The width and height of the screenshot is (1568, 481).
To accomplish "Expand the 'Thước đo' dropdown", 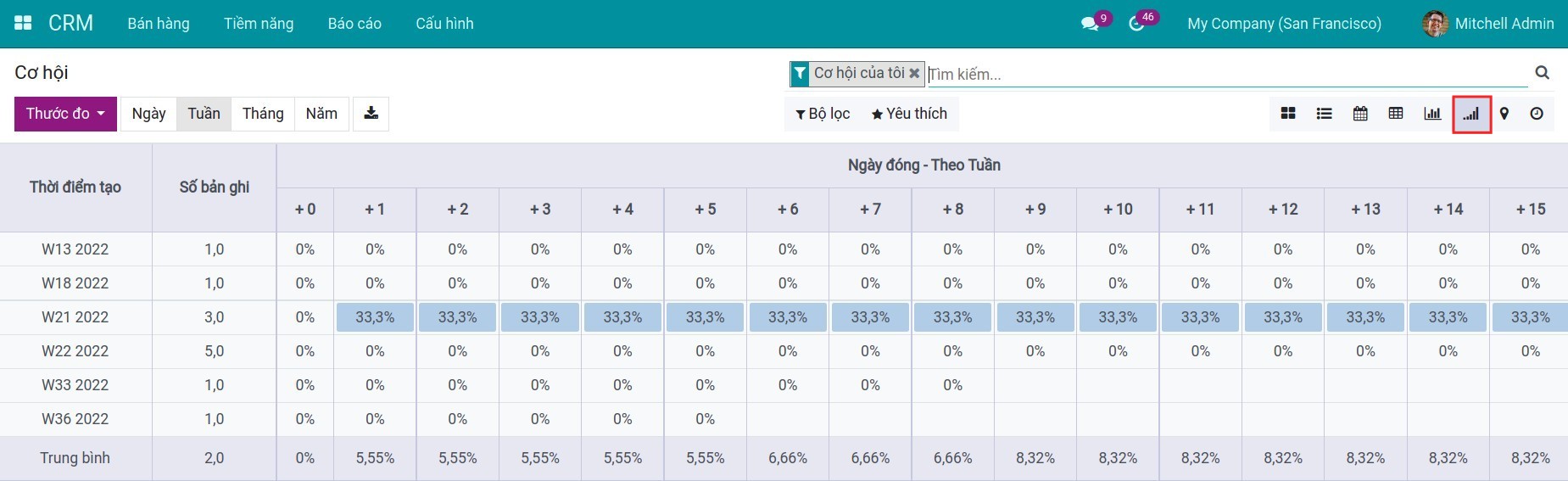I will tap(65, 114).
